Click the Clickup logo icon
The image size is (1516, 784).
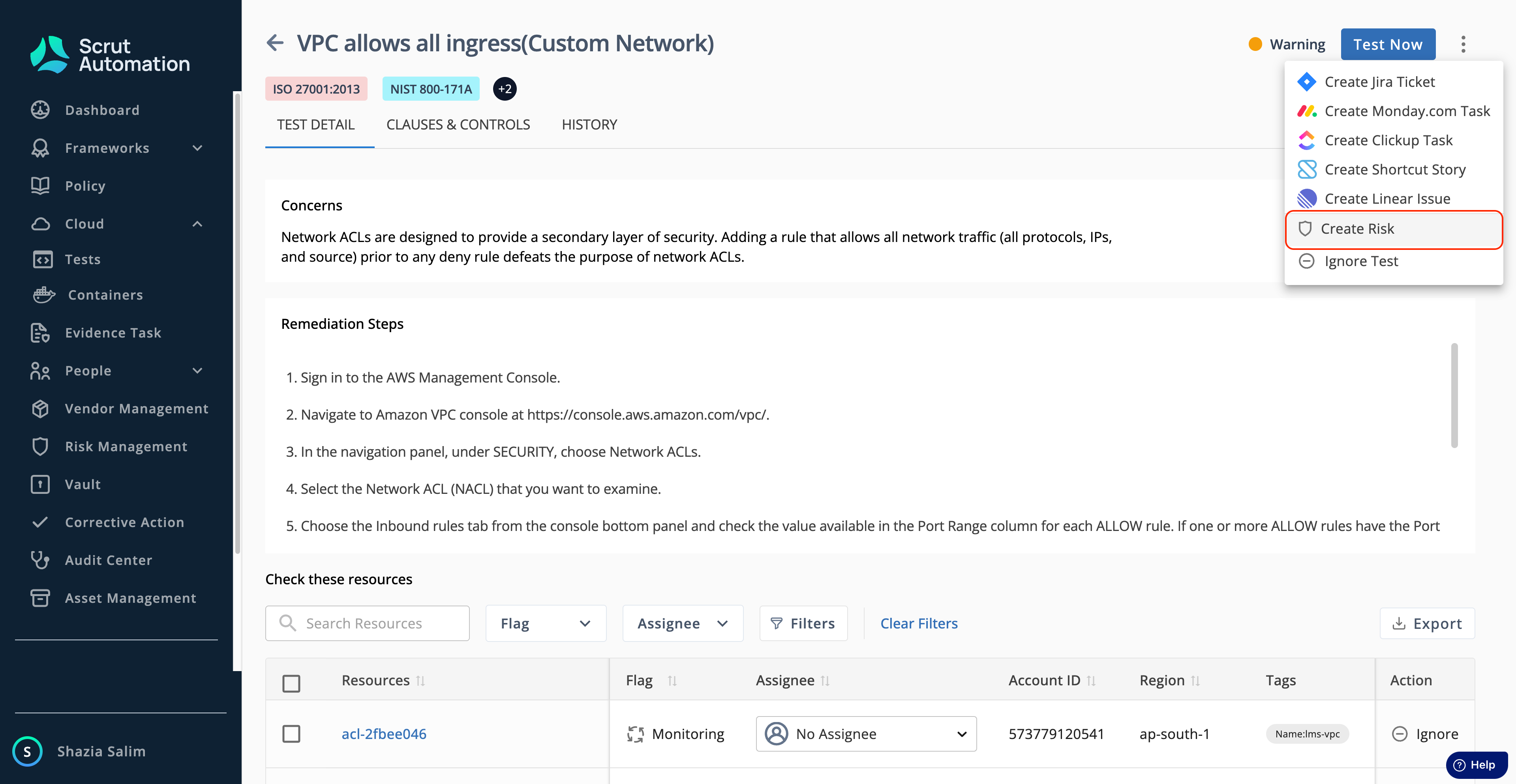1306,140
